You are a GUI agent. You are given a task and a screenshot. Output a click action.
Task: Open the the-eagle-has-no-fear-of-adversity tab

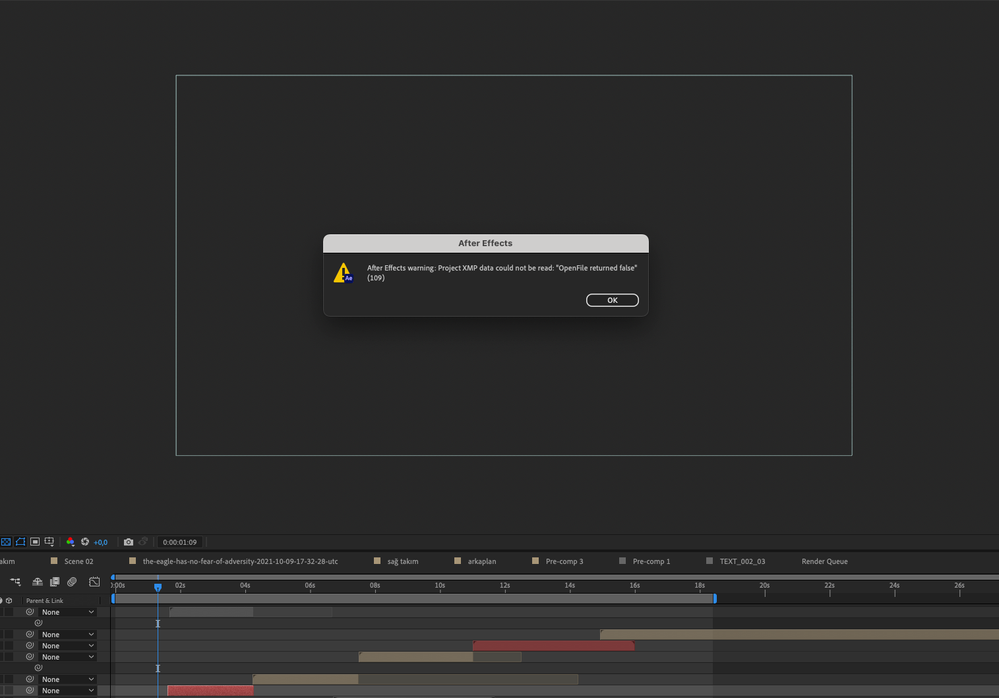240,561
